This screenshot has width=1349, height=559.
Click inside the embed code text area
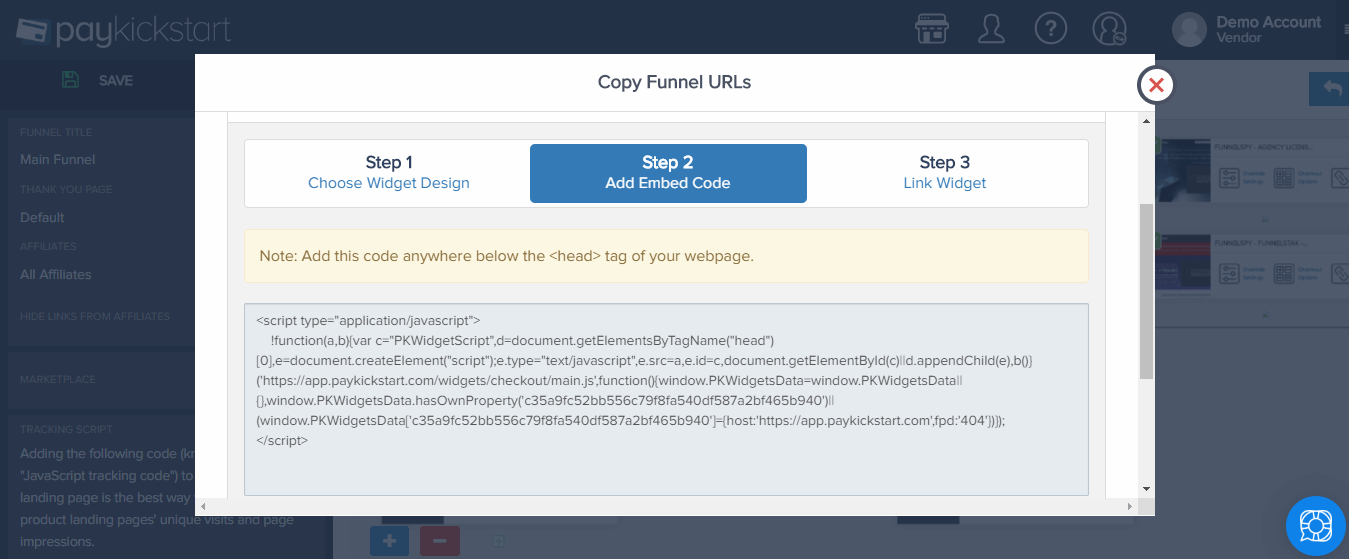tap(666, 399)
